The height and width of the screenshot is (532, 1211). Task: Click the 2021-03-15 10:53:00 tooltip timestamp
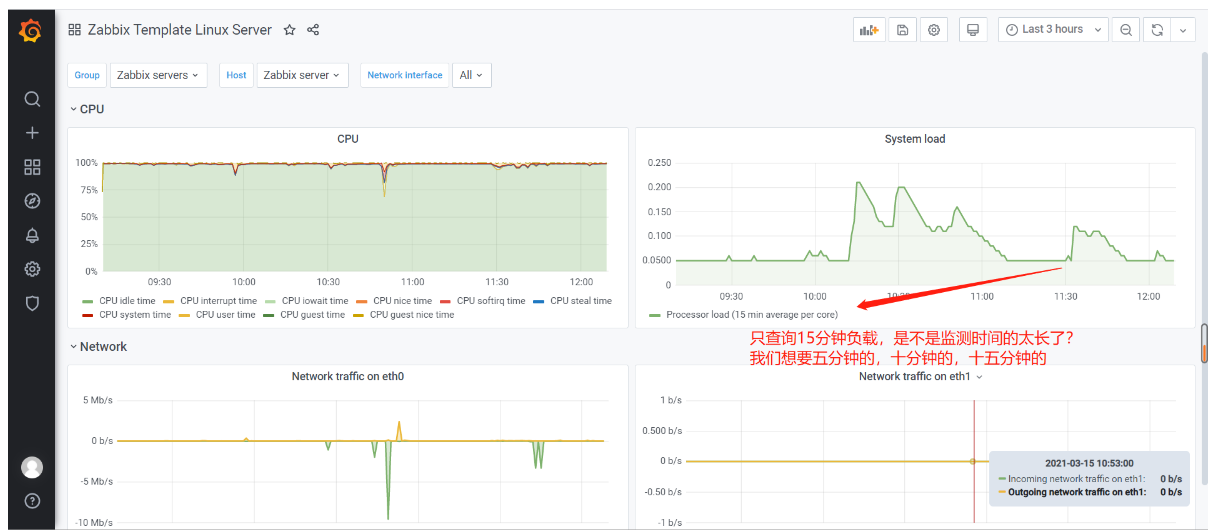coord(1090,463)
